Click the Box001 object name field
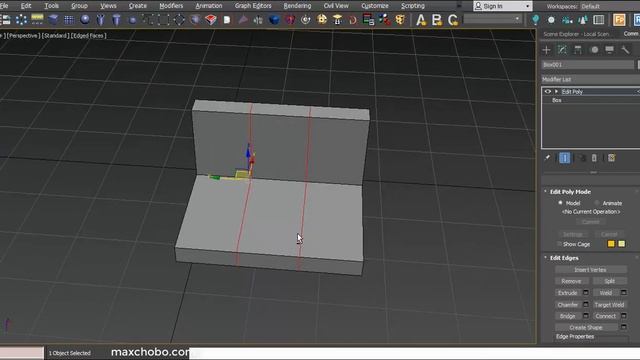 pos(588,64)
